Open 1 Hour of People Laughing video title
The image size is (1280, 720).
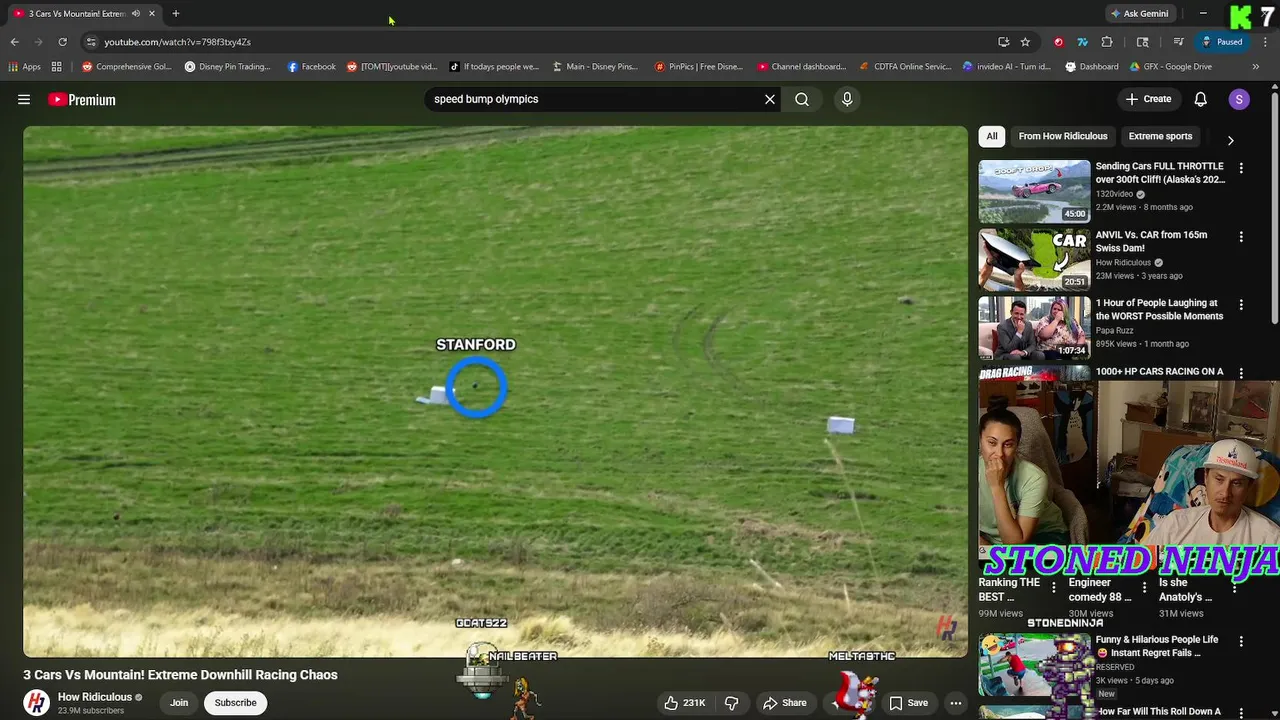tap(1159, 309)
